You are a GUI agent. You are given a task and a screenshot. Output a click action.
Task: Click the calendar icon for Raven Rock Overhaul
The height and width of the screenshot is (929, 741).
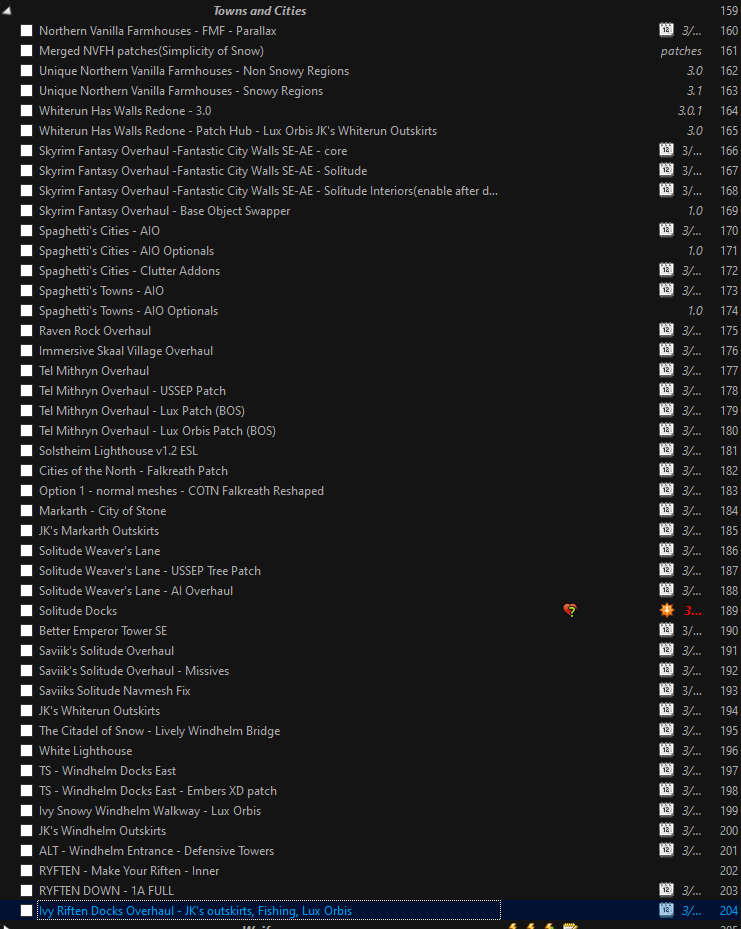coord(667,330)
